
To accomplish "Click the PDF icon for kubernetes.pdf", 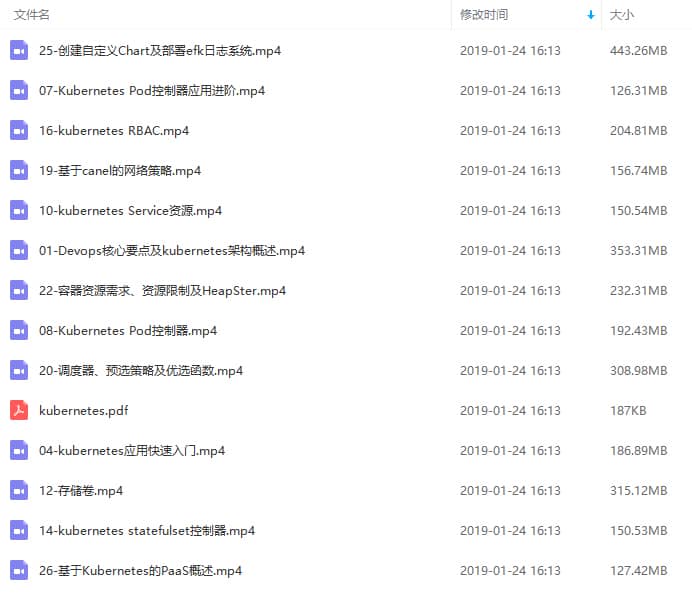I will pyautogui.click(x=19, y=410).
